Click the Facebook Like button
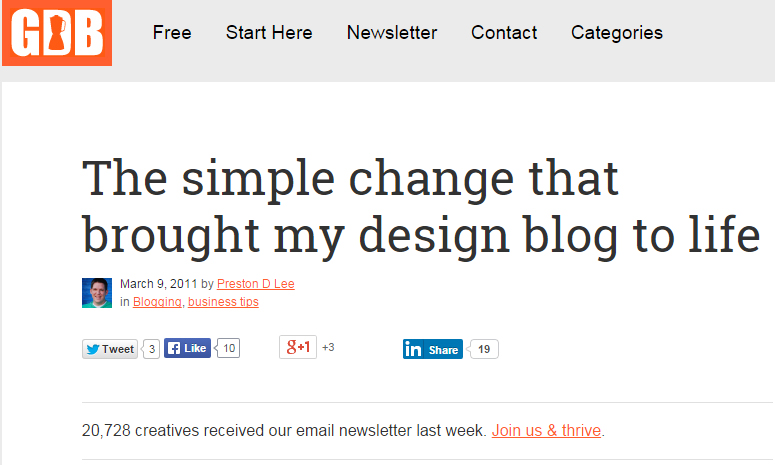Screen dimensions: 775x465 pos(187,348)
